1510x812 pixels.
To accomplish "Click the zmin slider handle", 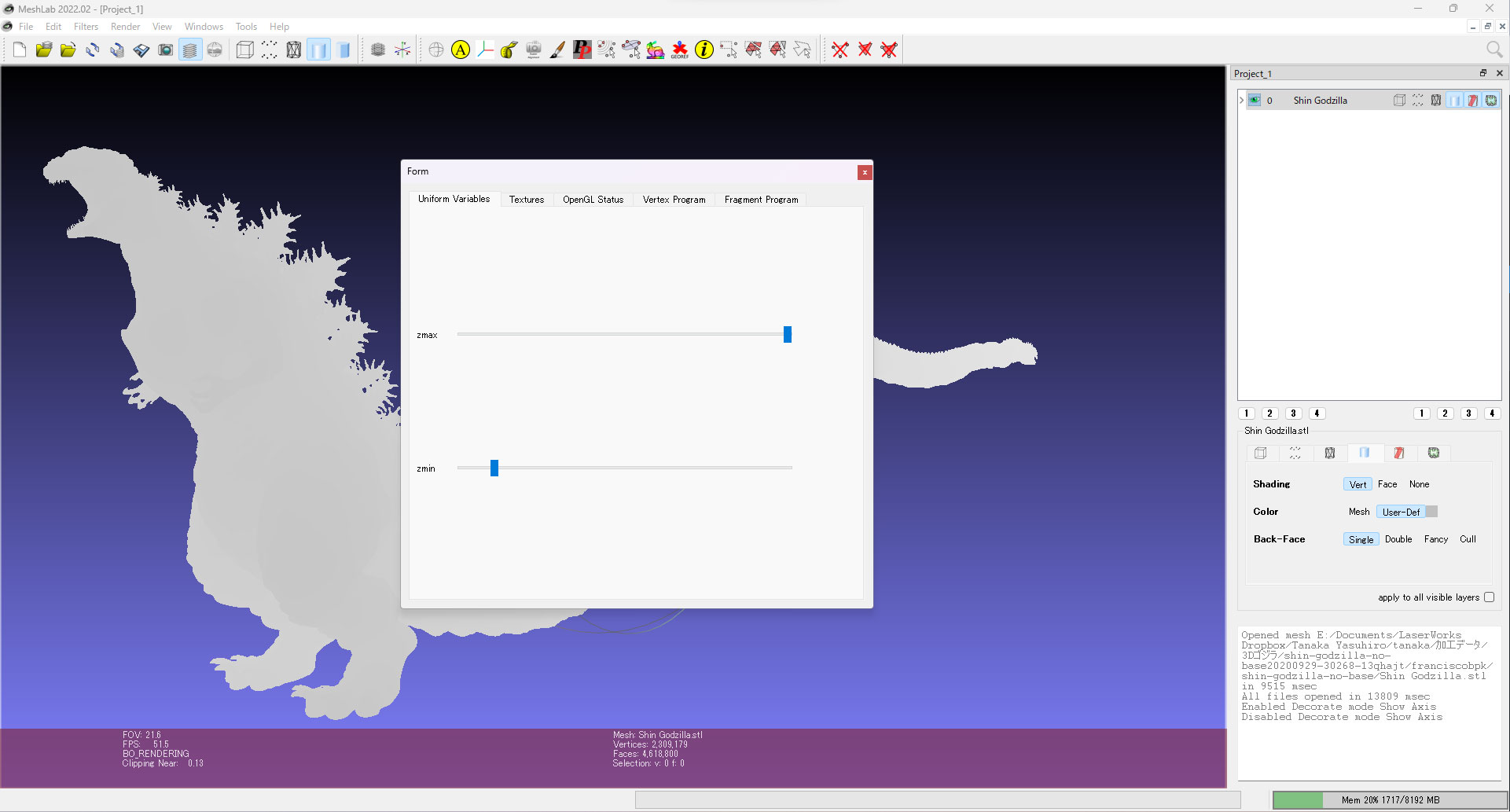I will coord(494,468).
